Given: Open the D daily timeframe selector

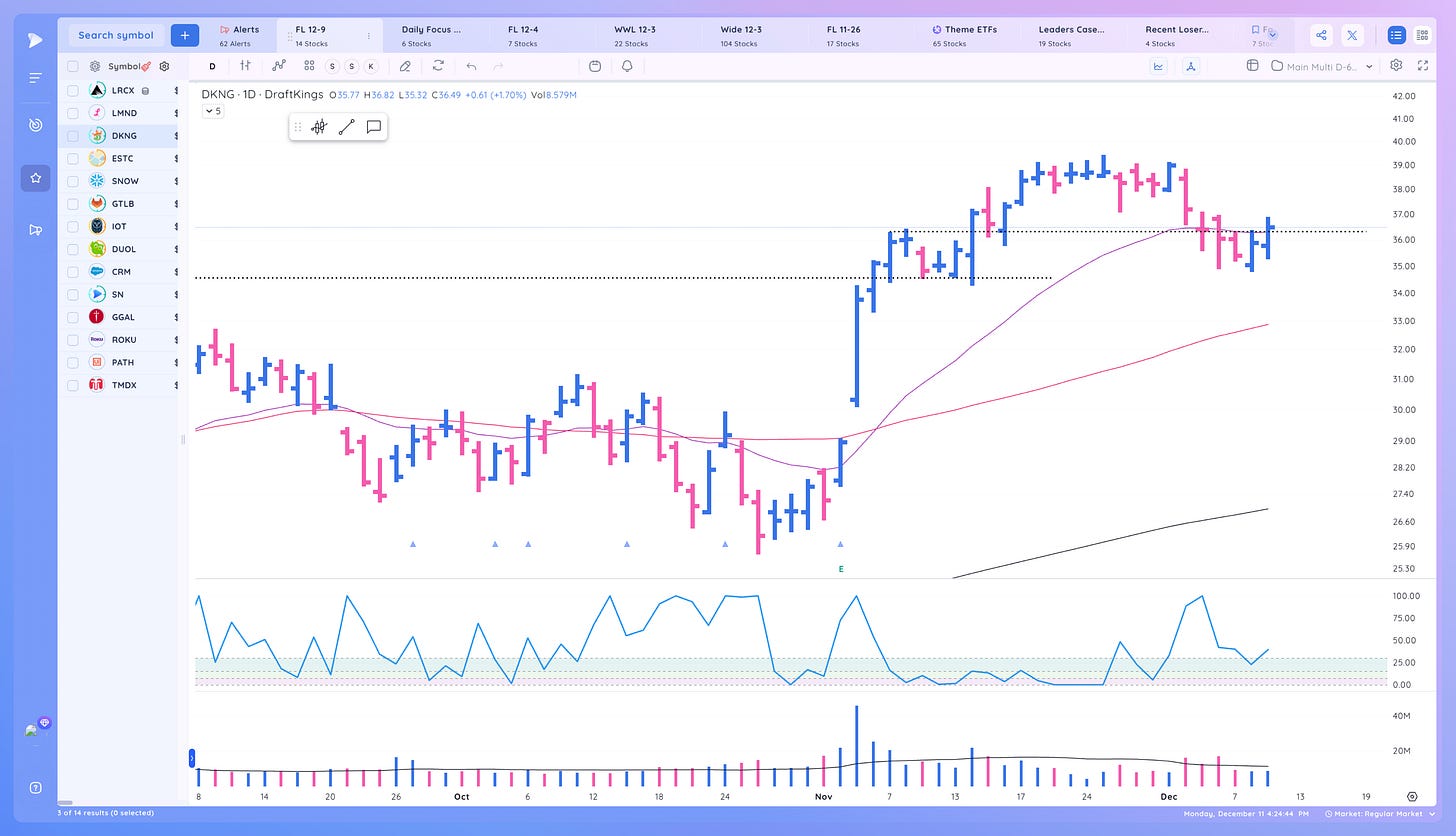Looking at the screenshot, I should click(212, 66).
